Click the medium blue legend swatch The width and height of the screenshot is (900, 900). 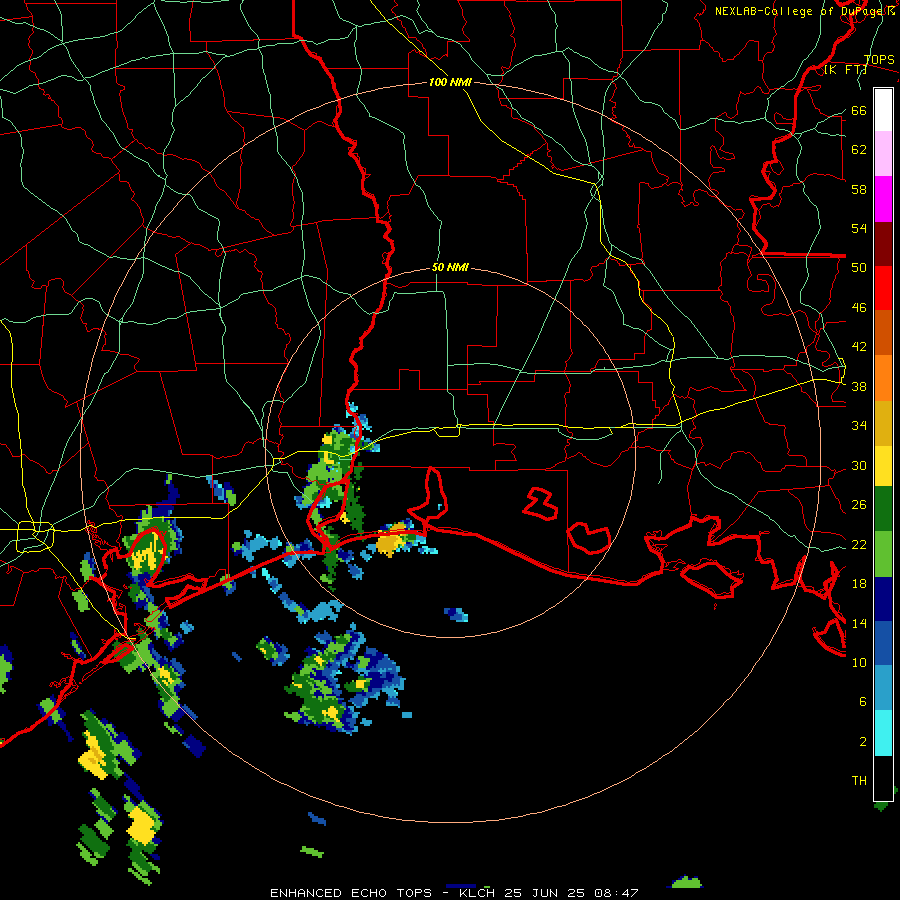pyautogui.click(x=883, y=644)
